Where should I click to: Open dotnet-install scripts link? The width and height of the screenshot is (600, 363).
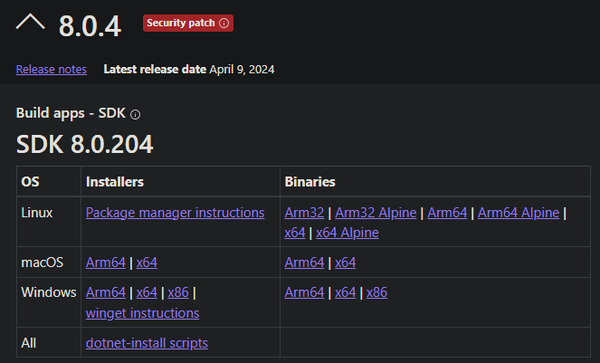pos(147,343)
